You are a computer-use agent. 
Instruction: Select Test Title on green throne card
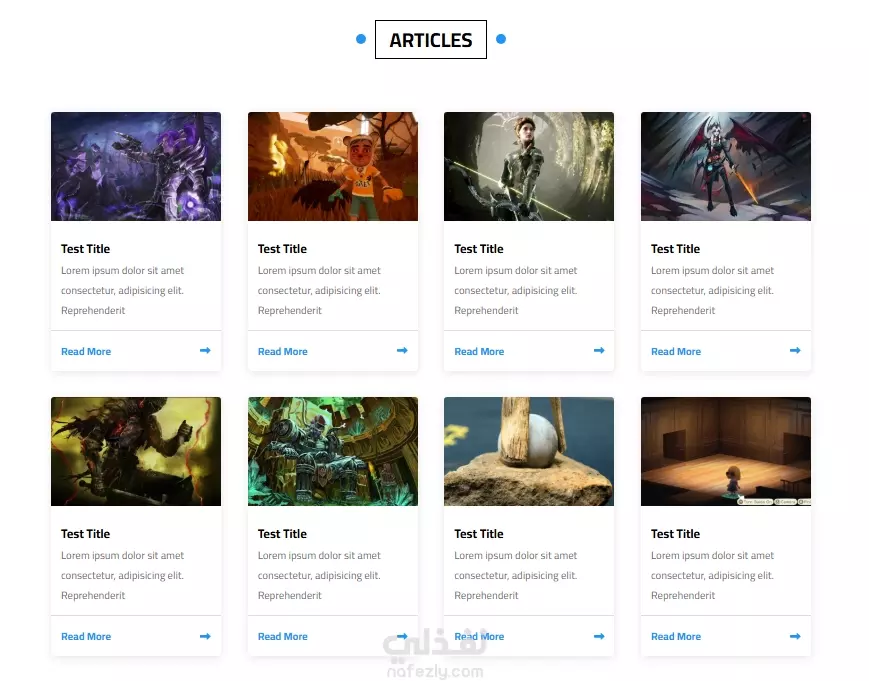click(x=282, y=534)
